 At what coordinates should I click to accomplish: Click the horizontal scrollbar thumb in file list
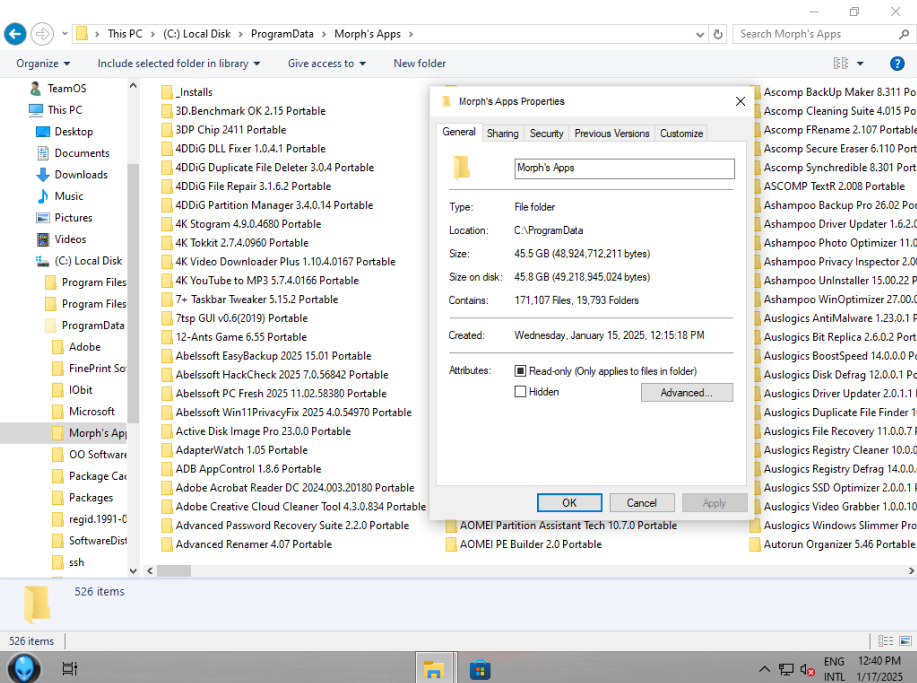174,571
